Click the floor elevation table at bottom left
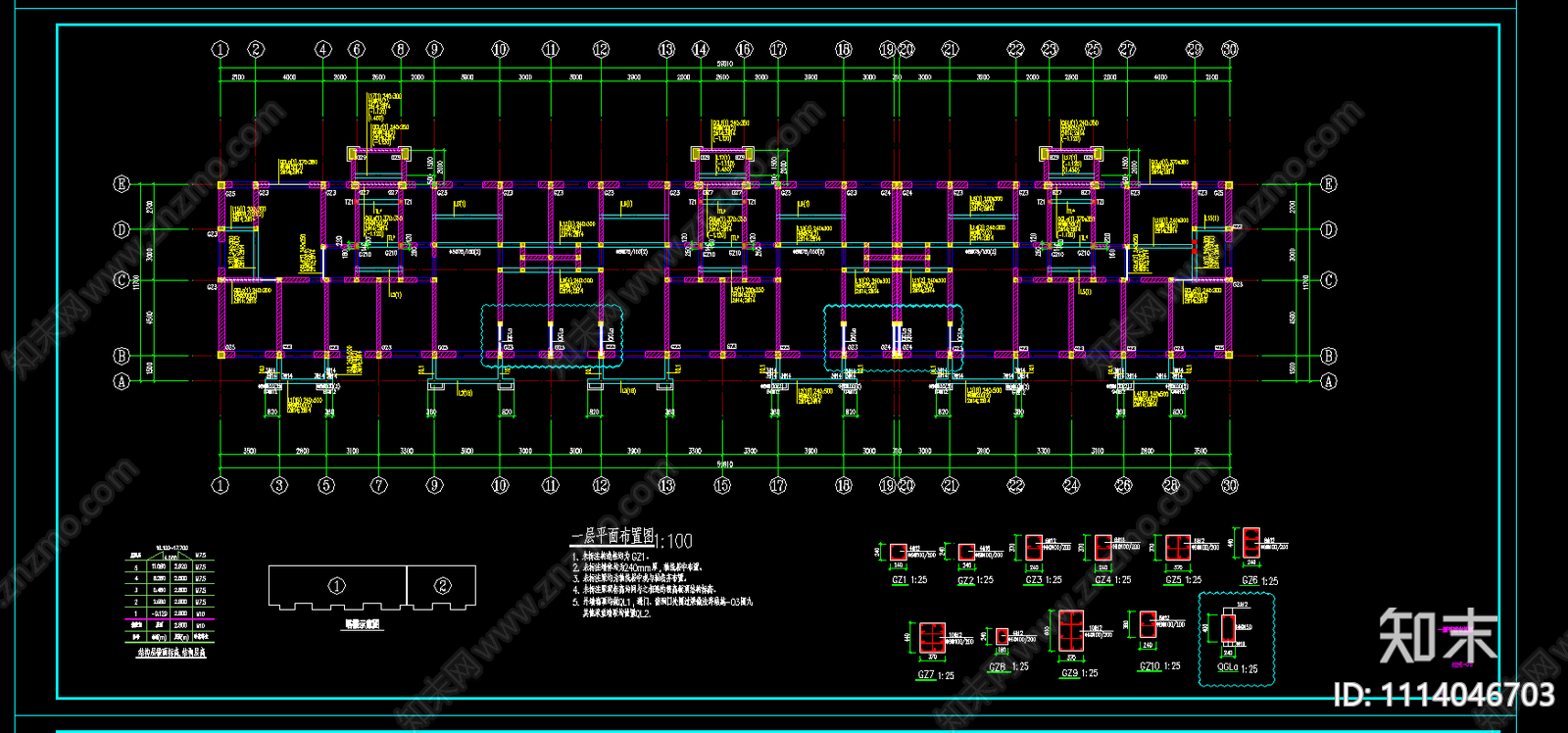 [x=171, y=595]
